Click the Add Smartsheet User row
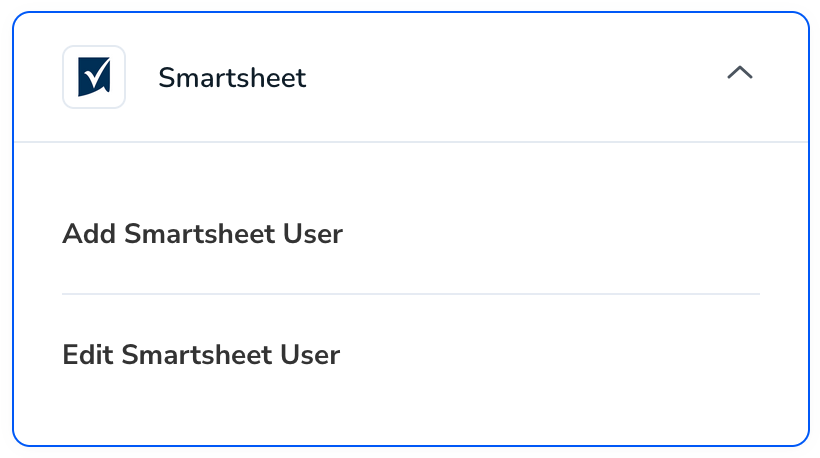The height and width of the screenshot is (458, 820). (411, 234)
